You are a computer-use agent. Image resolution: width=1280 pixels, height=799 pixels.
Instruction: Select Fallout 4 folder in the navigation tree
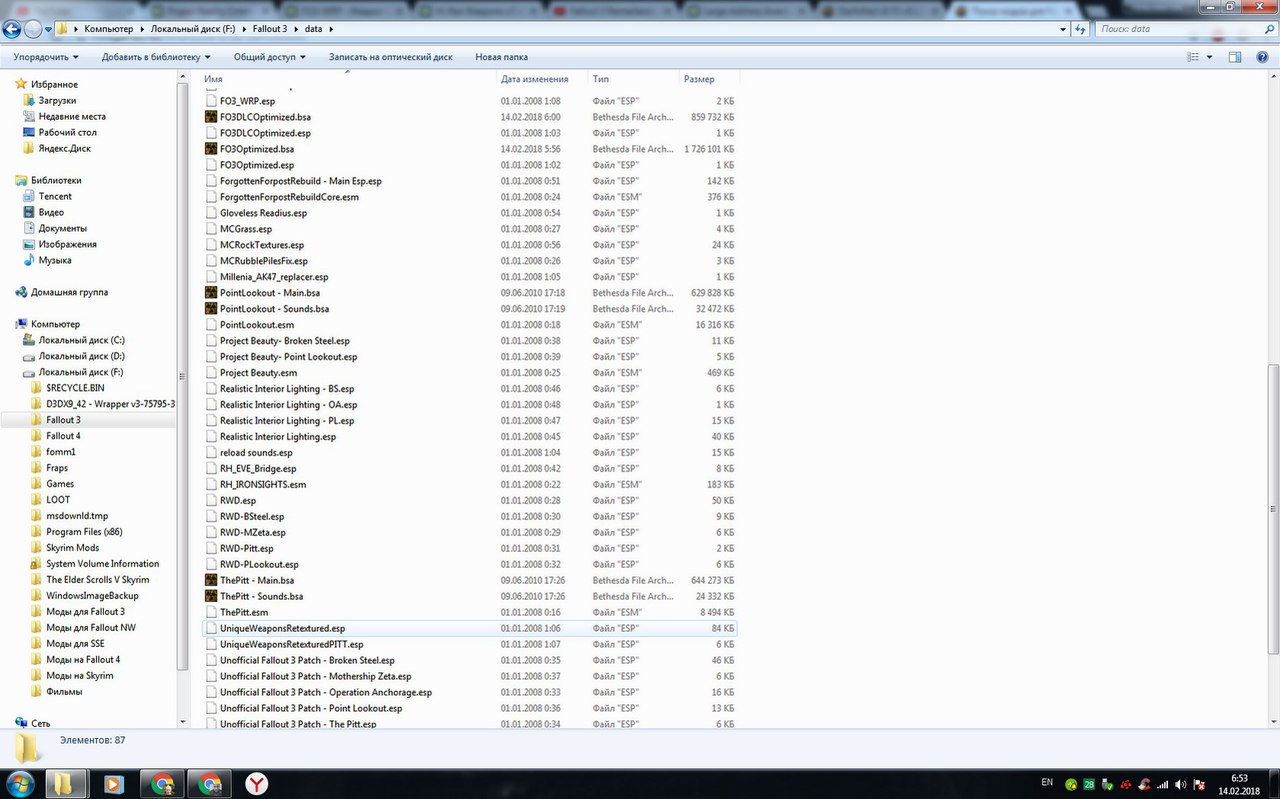(x=63, y=436)
